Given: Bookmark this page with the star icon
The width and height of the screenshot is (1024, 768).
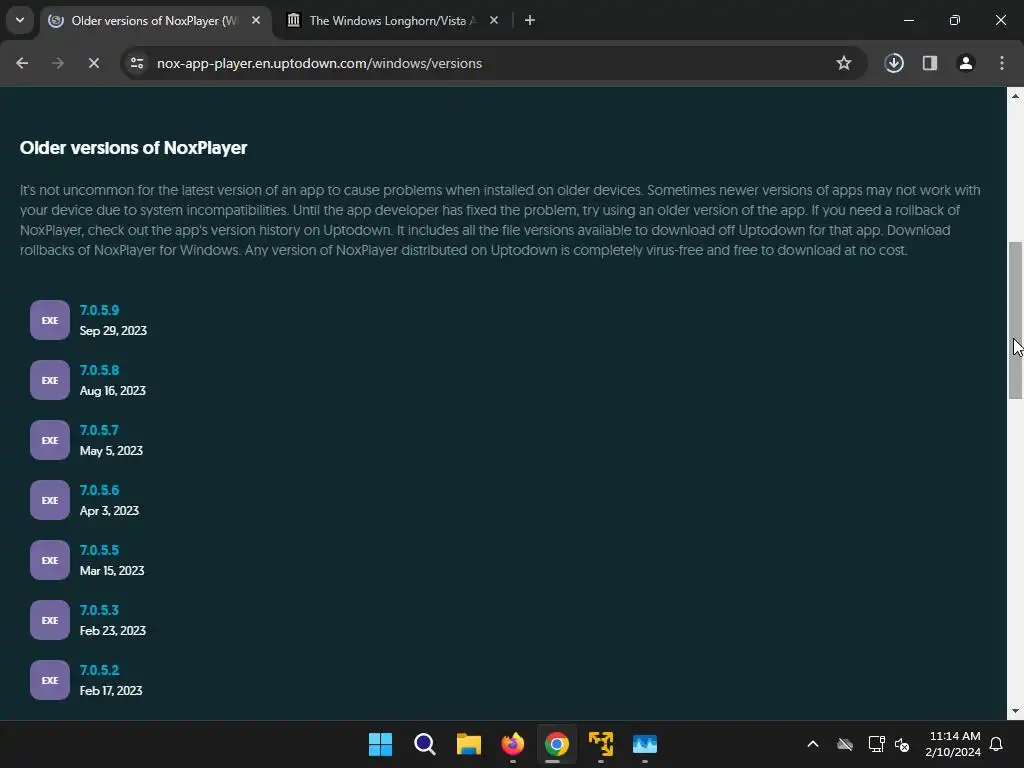Looking at the screenshot, I should click(844, 63).
